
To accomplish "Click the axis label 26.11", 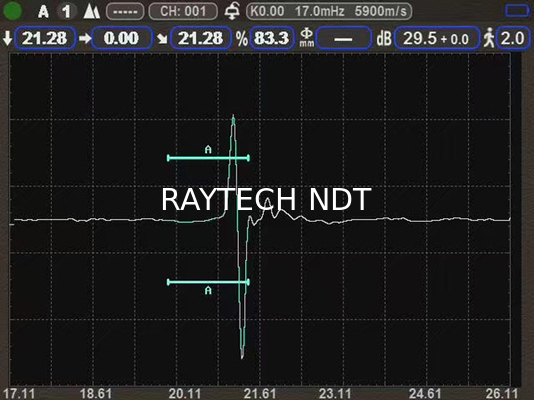I will click(x=501, y=394).
